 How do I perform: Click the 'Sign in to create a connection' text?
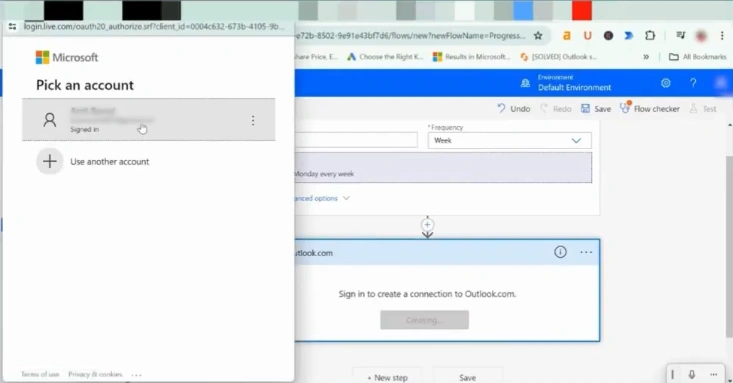(427, 294)
